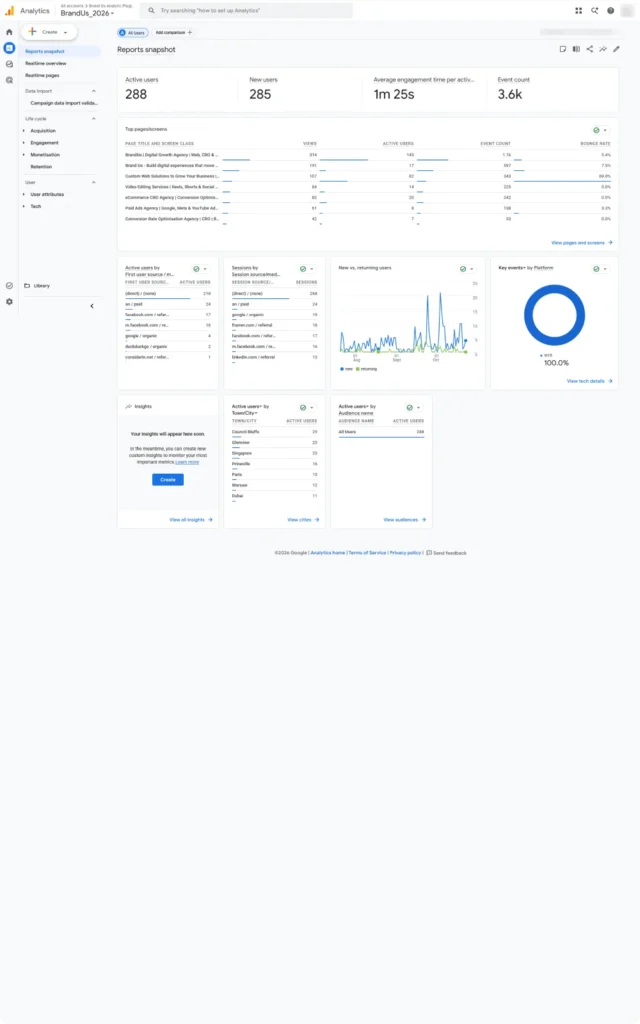The image size is (640, 1024).
Task: Collapse the Data import section
Action: point(93,91)
